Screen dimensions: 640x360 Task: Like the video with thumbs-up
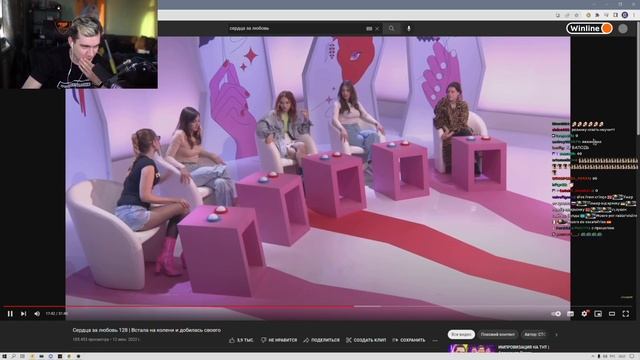[241, 340]
